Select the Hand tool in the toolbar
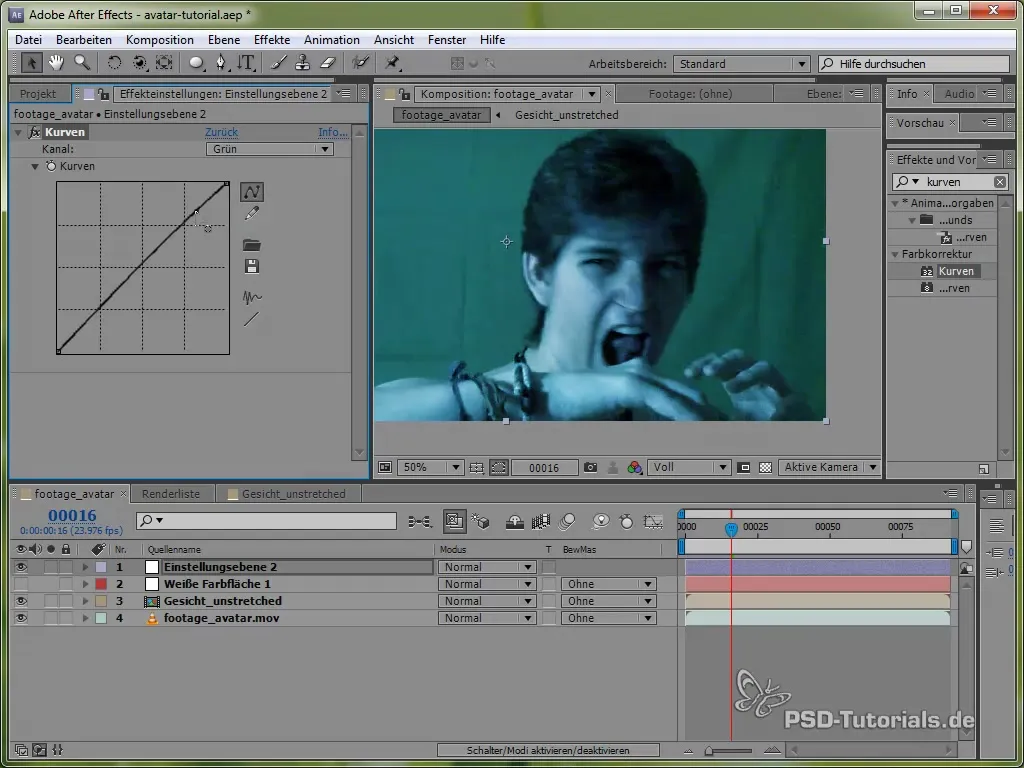Image resolution: width=1024 pixels, height=768 pixels. pyautogui.click(x=56, y=62)
